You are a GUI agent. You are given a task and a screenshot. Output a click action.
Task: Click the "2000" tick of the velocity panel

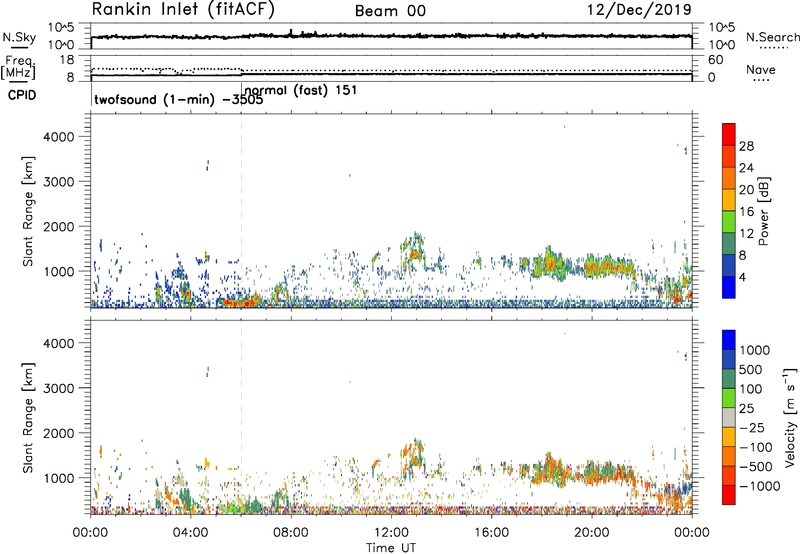coord(59,433)
